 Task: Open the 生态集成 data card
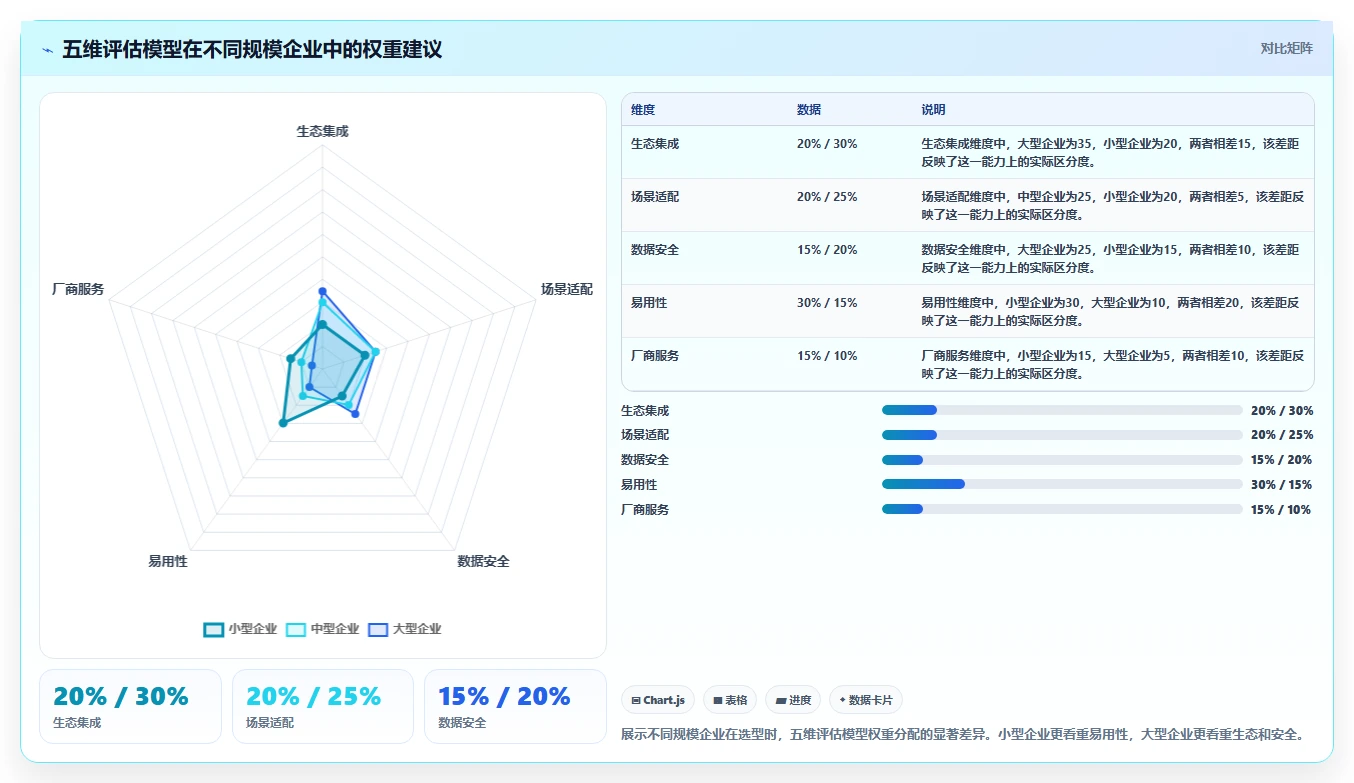pyautogui.click(x=130, y=706)
